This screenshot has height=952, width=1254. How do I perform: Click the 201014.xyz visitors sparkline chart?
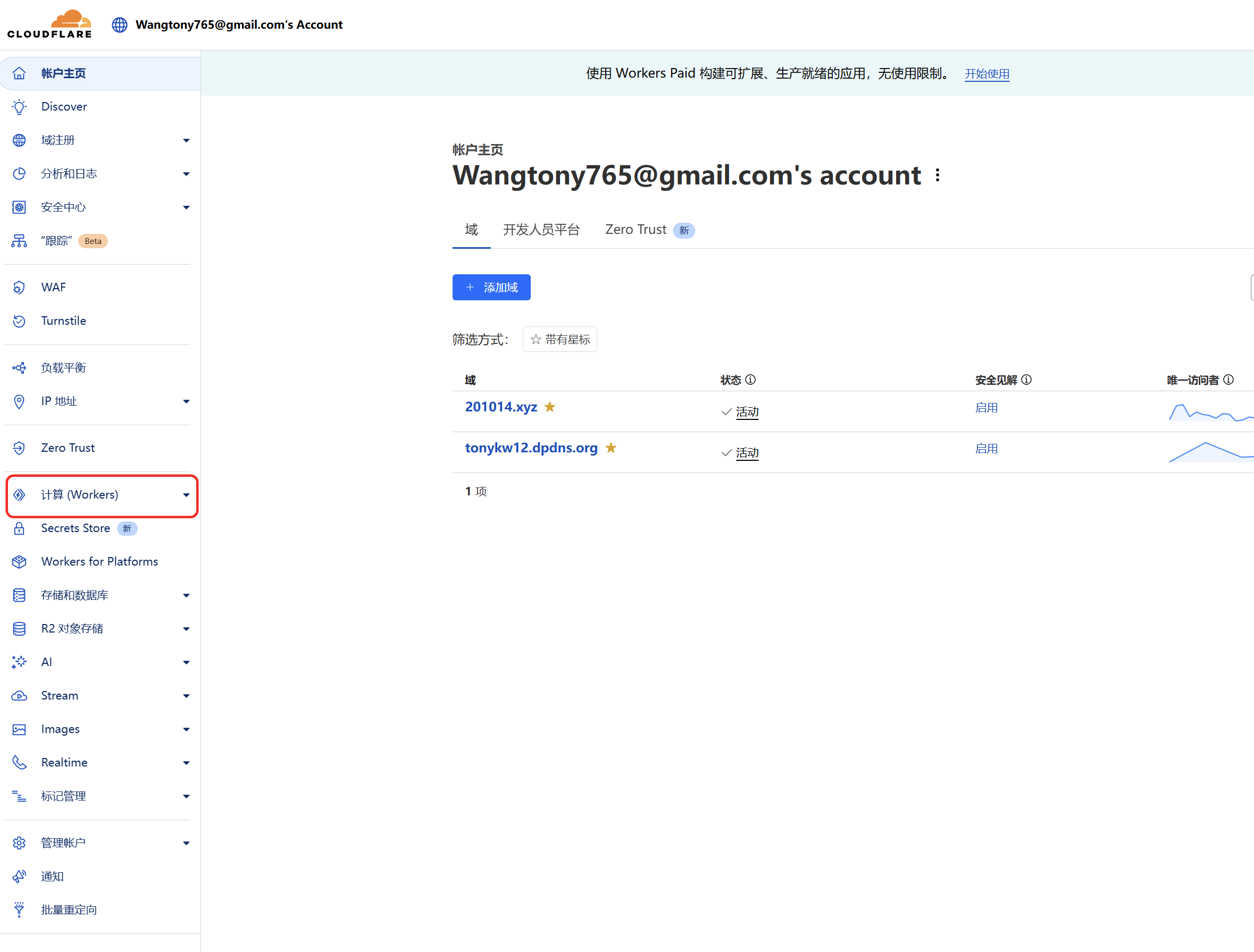[x=1211, y=412]
